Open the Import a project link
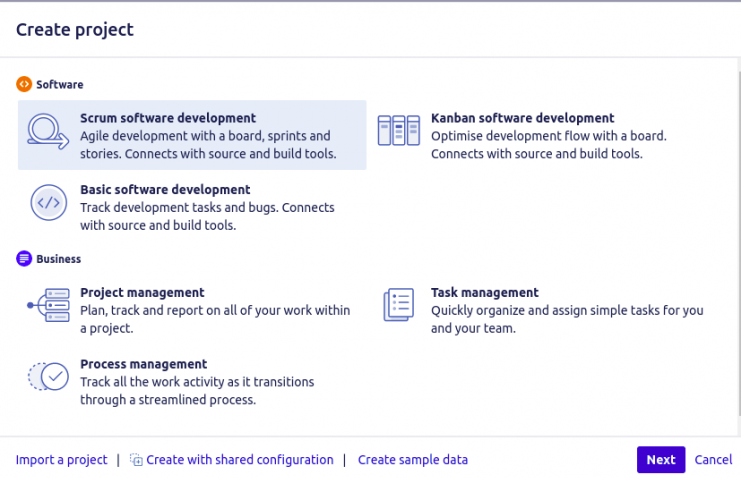 pyautogui.click(x=61, y=460)
